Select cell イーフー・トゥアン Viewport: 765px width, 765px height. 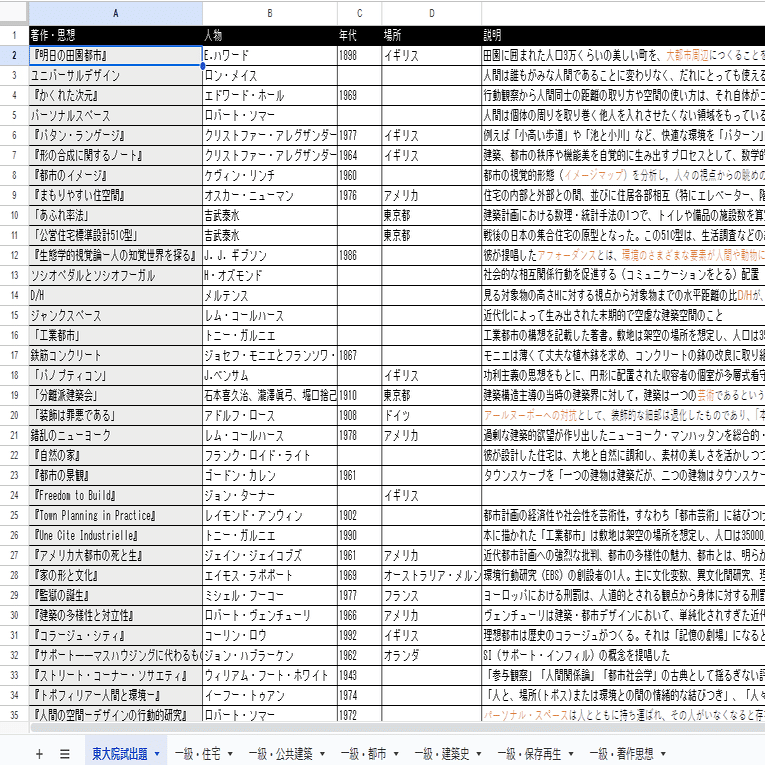pyautogui.click(x=270, y=696)
